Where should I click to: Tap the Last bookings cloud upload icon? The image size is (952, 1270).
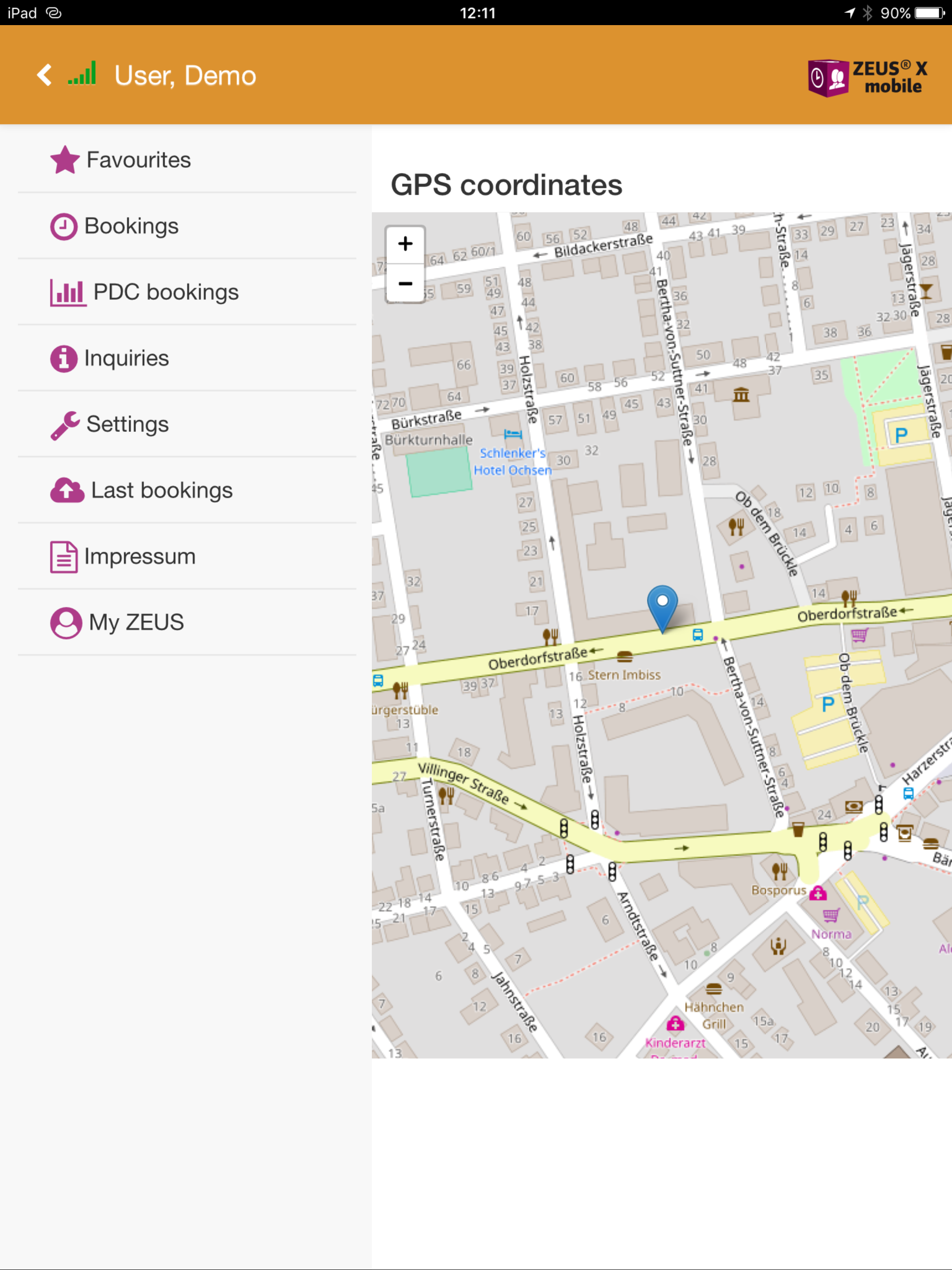(67, 490)
